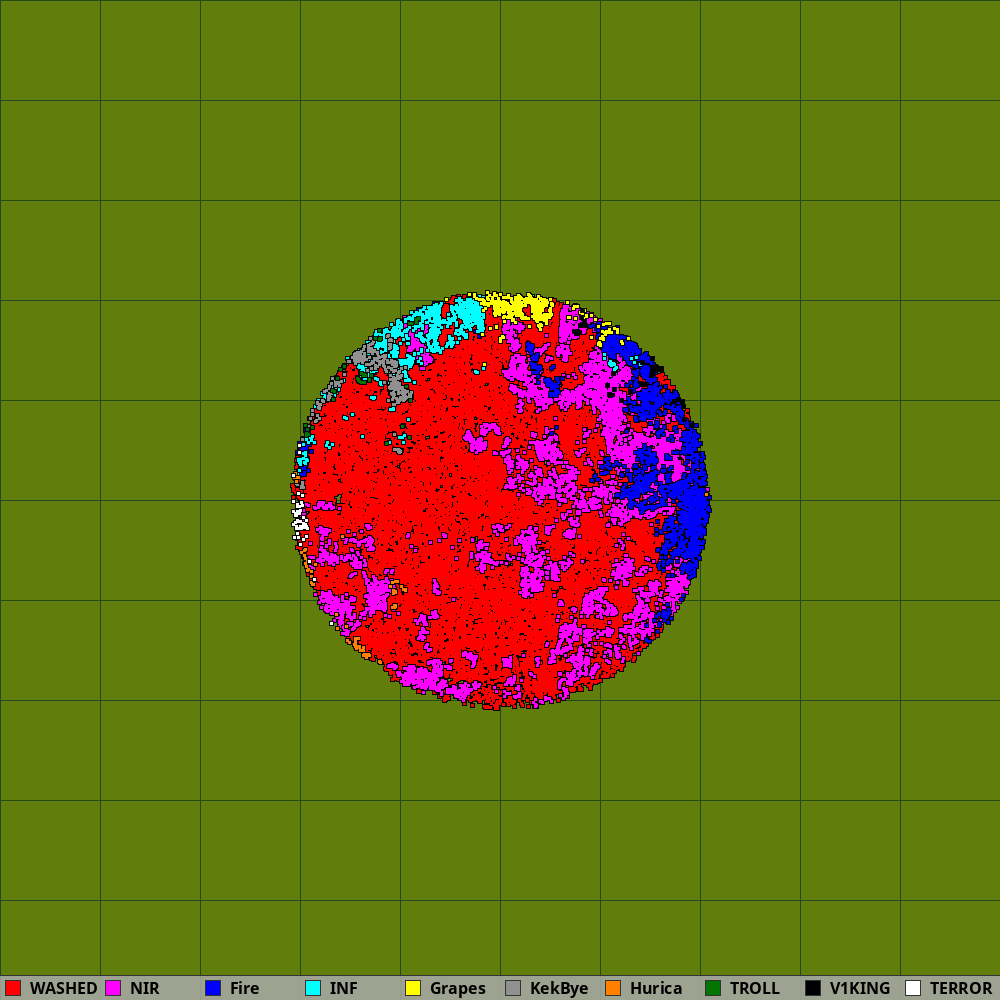Click the yellow Grapes legend swatch
1000x1000 pixels.
413,988
